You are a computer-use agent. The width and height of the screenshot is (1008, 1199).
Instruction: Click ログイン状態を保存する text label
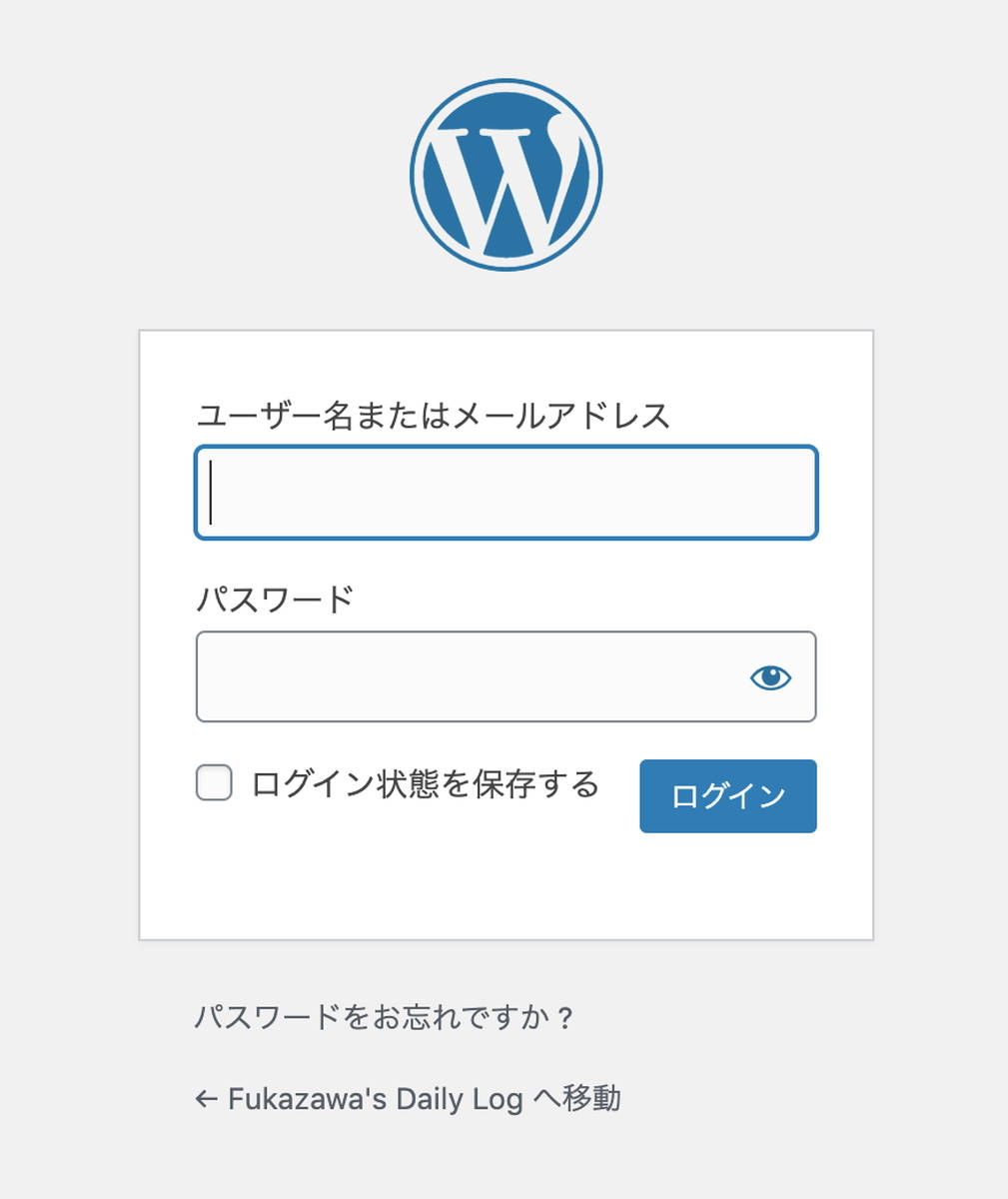[425, 784]
